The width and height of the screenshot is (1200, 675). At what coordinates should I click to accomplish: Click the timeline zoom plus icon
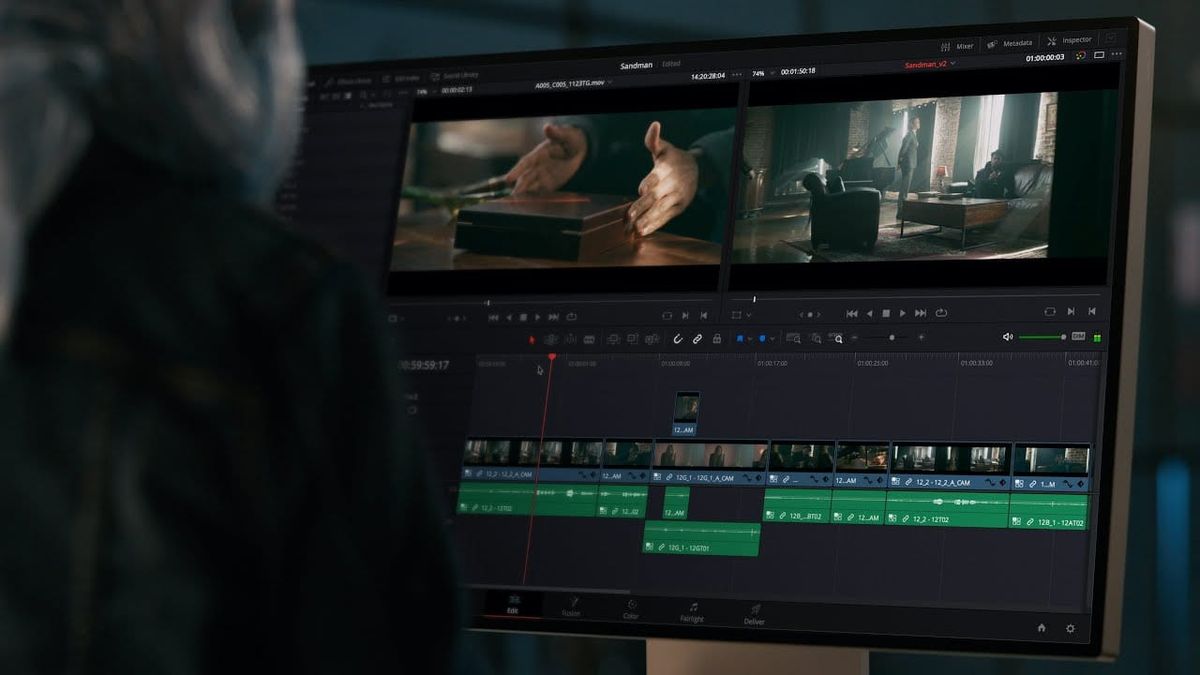[x=921, y=338]
